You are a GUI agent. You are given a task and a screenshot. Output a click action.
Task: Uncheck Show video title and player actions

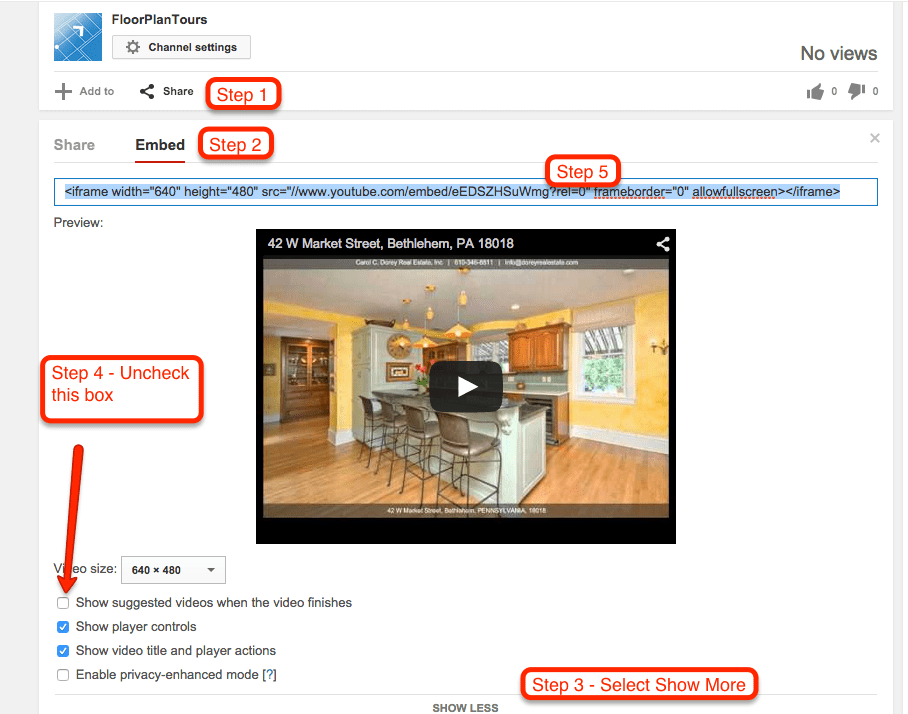click(x=63, y=651)
